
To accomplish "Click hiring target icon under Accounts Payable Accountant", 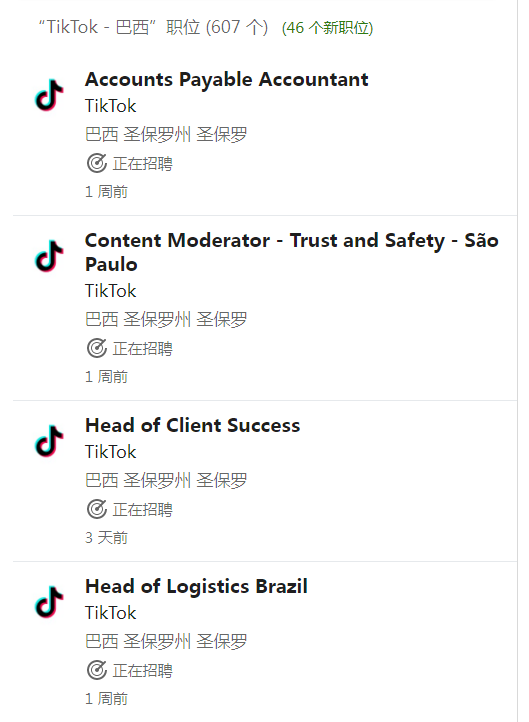I will tap(97, 163).
